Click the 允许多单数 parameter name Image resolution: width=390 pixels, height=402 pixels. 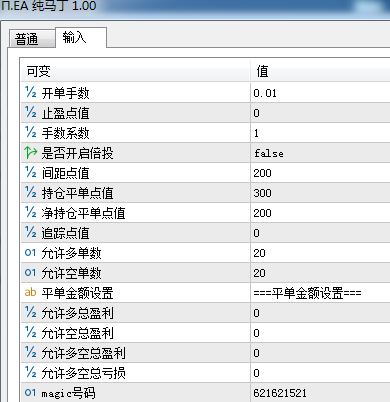pyautogui.click(x=71, y=253)
